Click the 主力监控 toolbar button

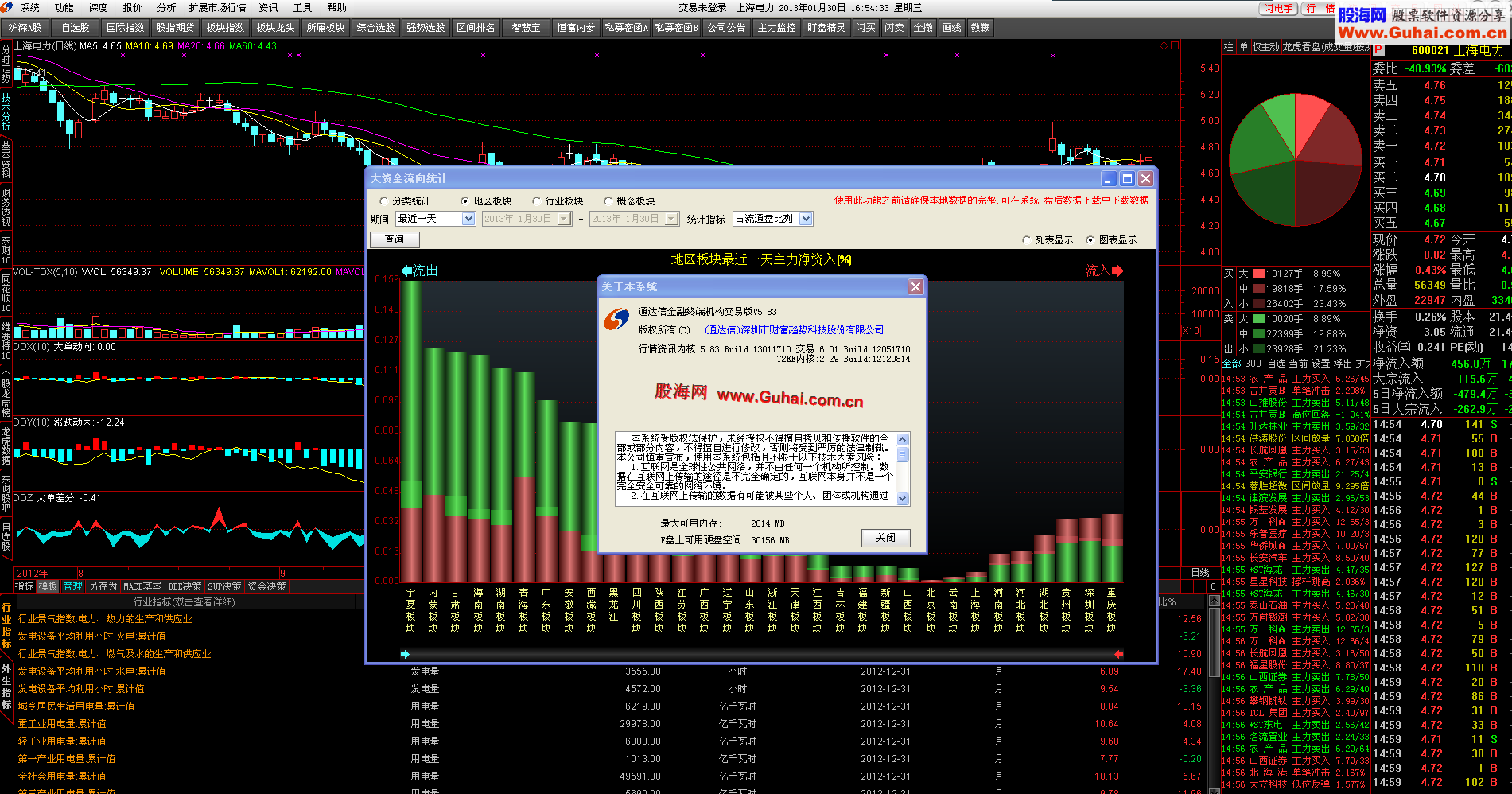[776, 28]
